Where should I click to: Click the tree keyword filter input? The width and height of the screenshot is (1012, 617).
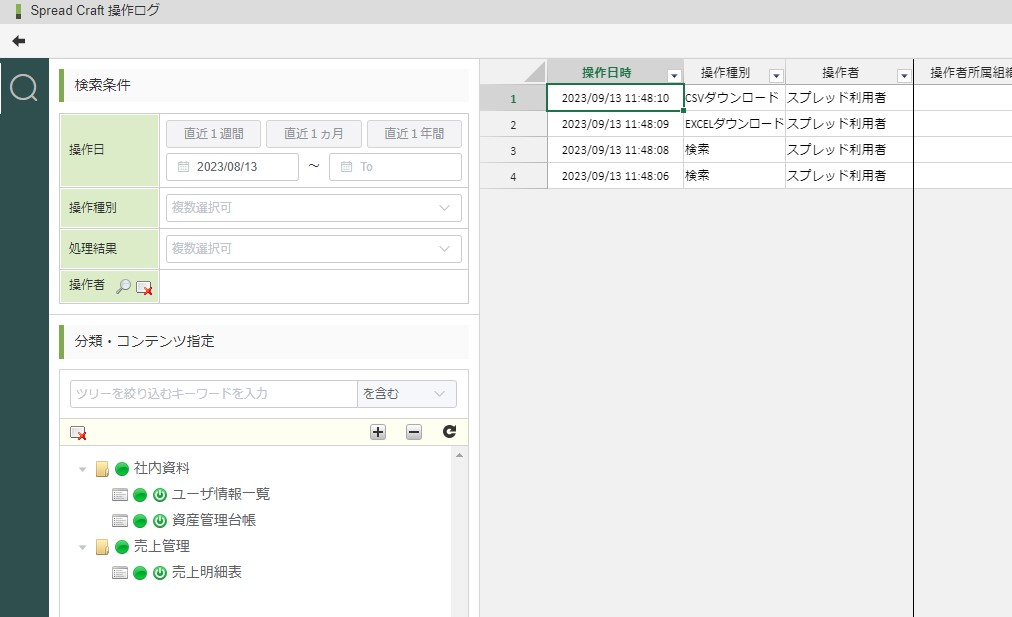(x=213, y=394)
